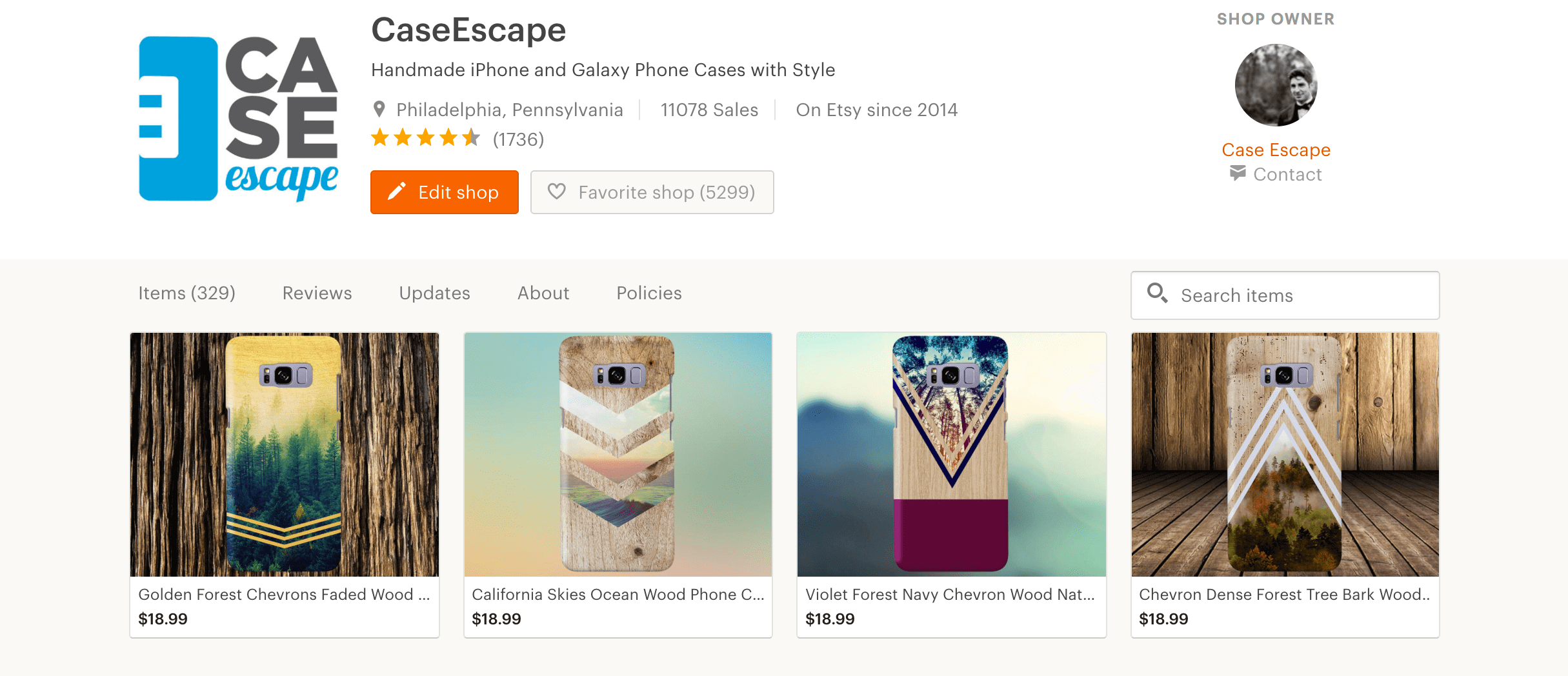
Task: Click the magnifying glass in the search bar
Action: point(1157,294)
